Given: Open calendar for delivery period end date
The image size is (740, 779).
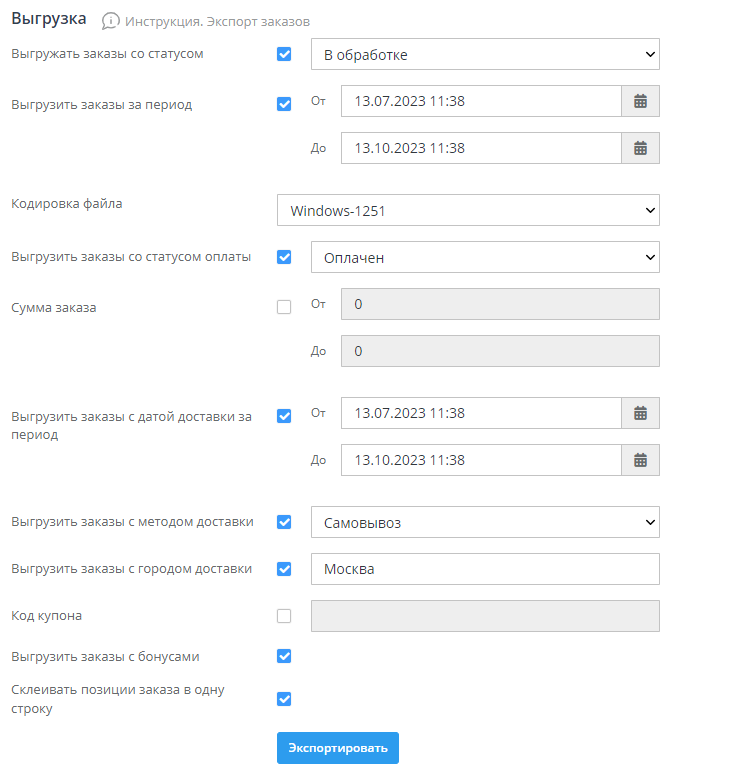Looking at the screenshot, I should point(640,460).
